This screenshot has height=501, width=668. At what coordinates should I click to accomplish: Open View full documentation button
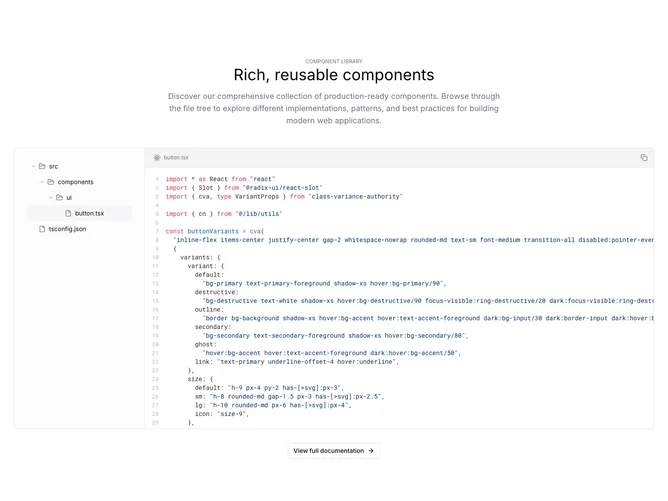[334, 451]
